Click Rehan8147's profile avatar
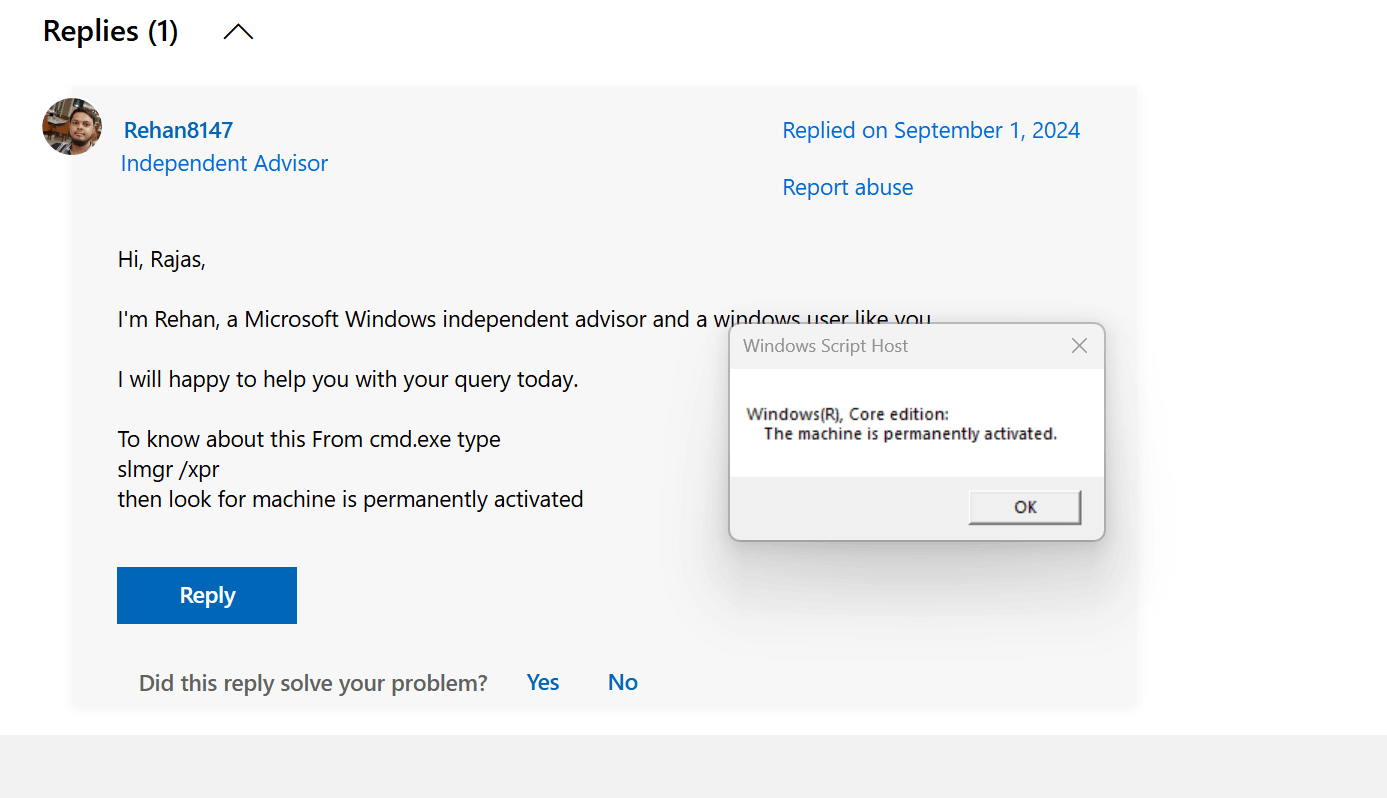This screenshot has height=798, width=1387. tap(71, 127)
